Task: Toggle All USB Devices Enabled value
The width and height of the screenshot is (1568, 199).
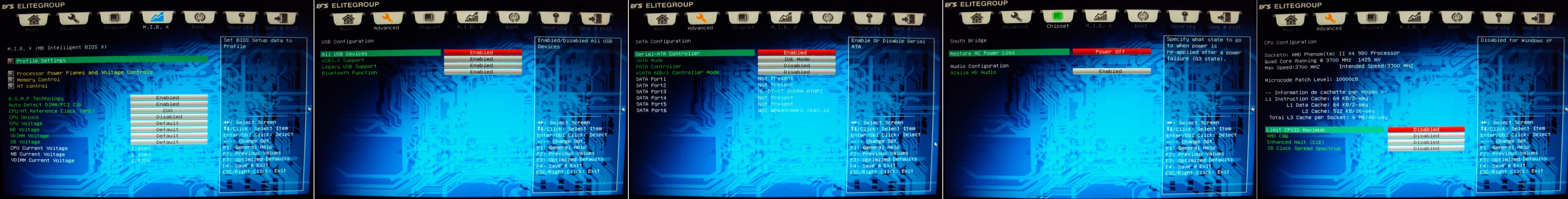Action: [483, 53]
